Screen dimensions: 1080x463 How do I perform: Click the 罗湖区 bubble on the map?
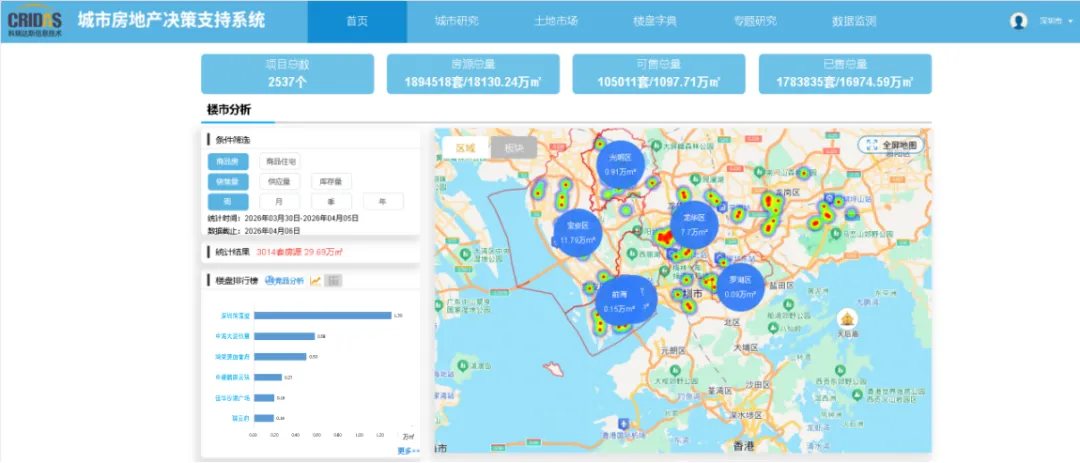(740, 287)
